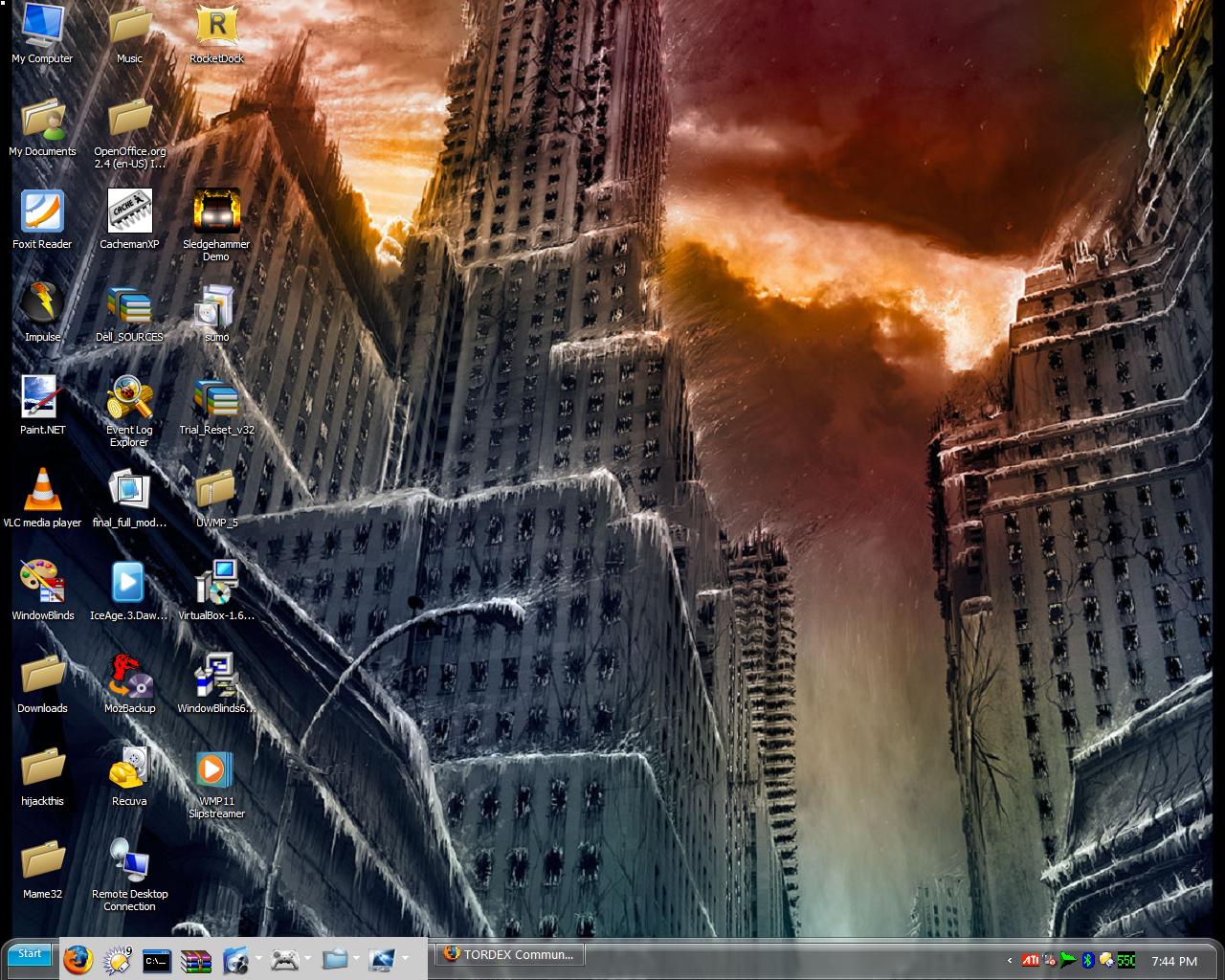Select the CachemanXP desktop icon

(129, 212)
